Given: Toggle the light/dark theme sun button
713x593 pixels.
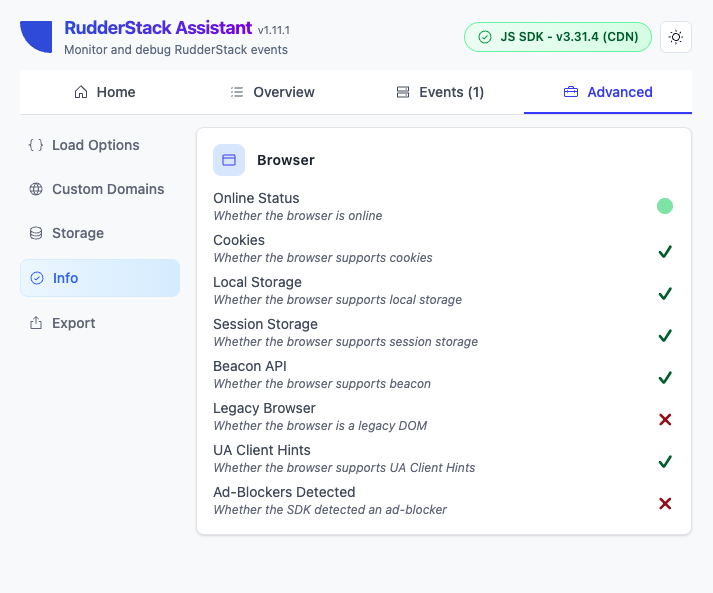Looking at the screenshot, I should click(x=676, y=37).
